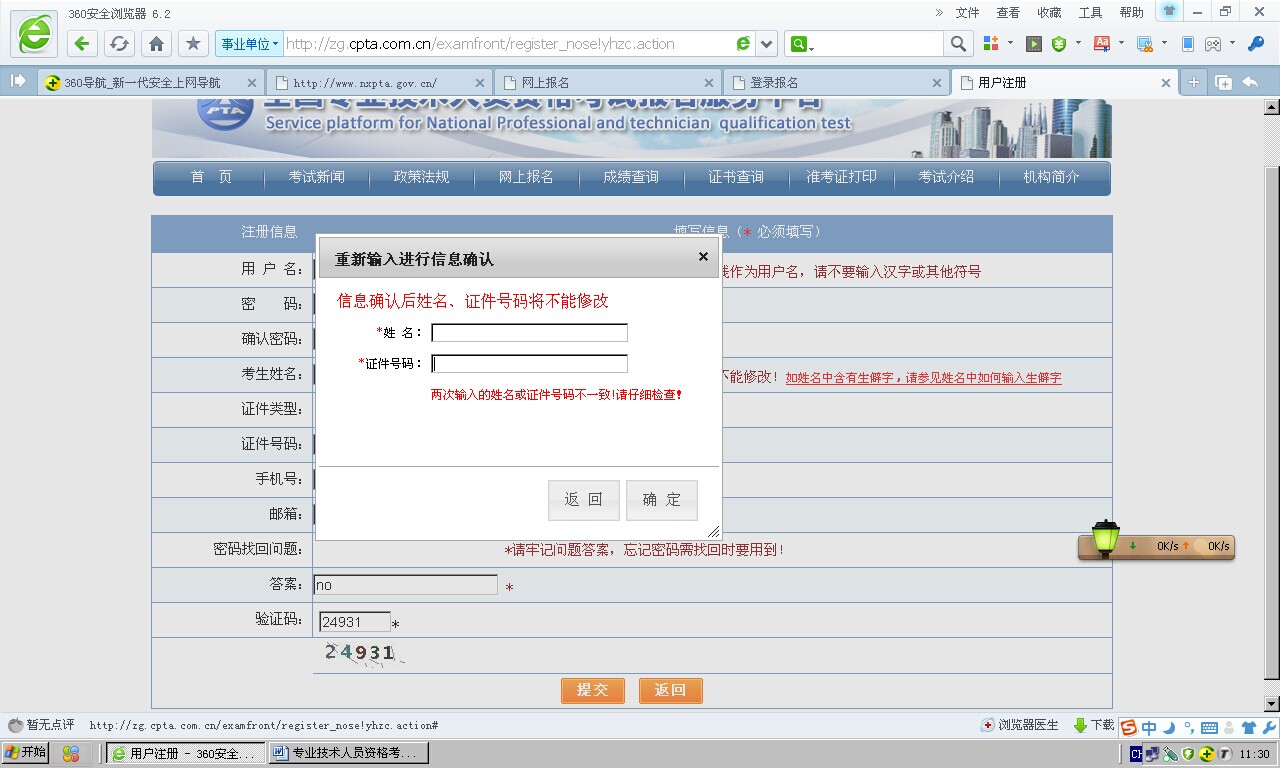Click the magnifier search button
This screenshot has height=768, width=1280.
click(x=958, y=44)
